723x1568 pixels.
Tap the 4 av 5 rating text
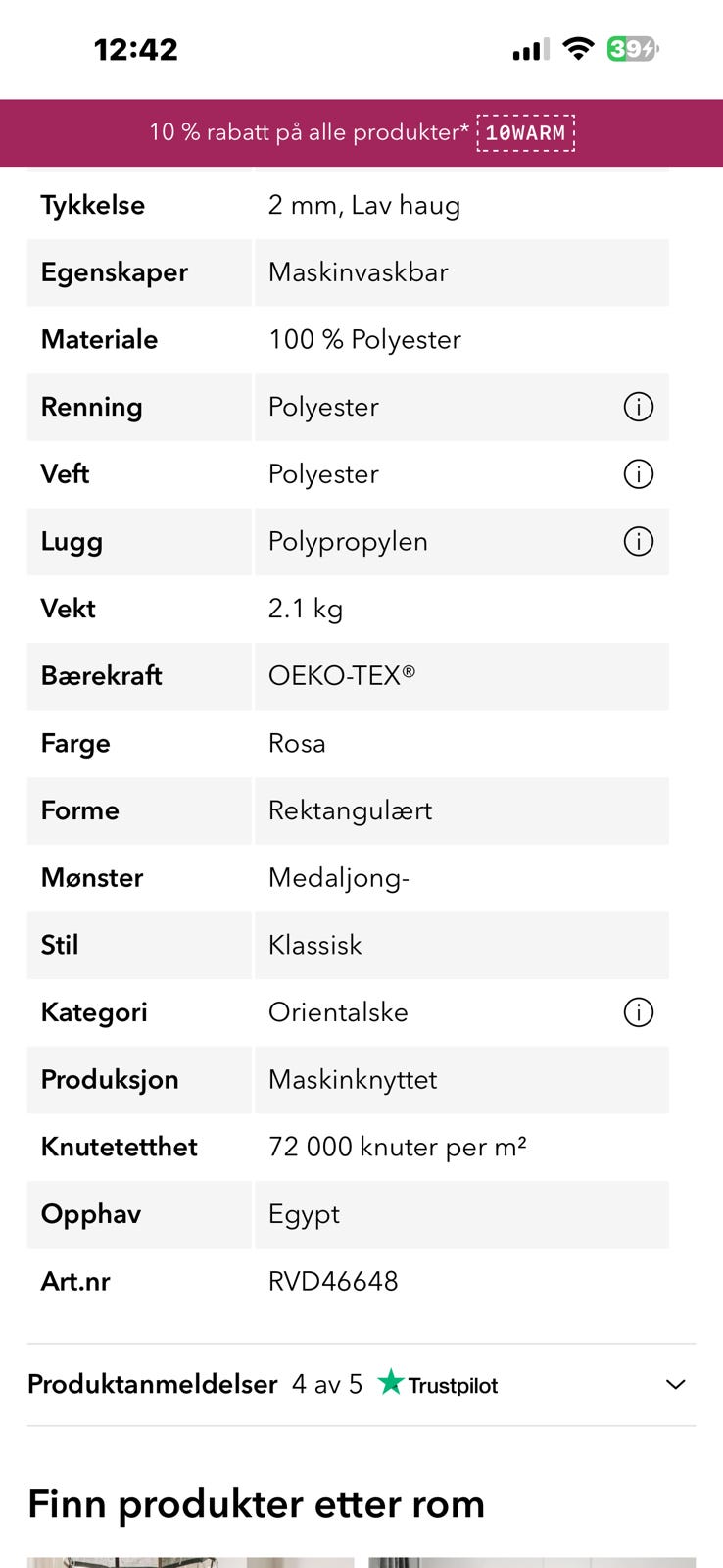tap(327, 1384)
